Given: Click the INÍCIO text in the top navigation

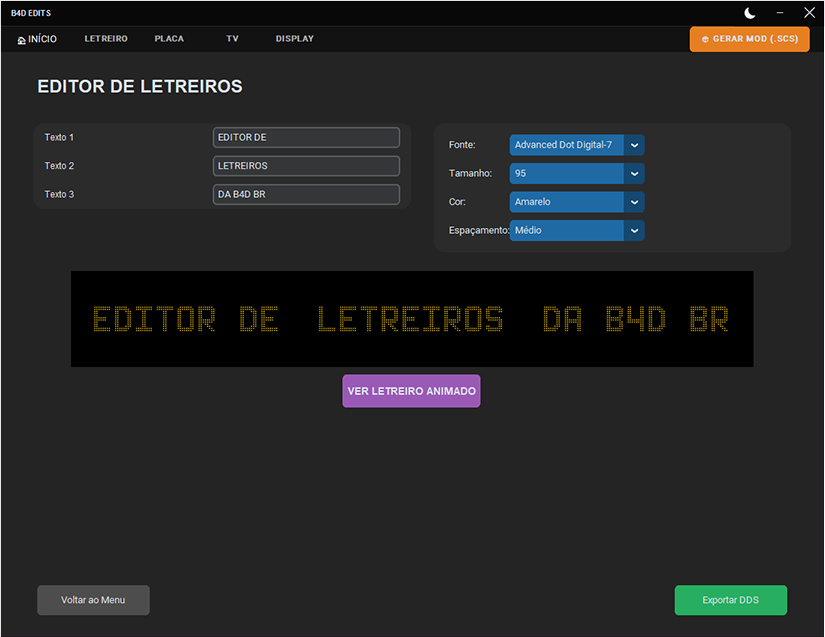Looking at the screenshot, I should (x=43, y=39).
